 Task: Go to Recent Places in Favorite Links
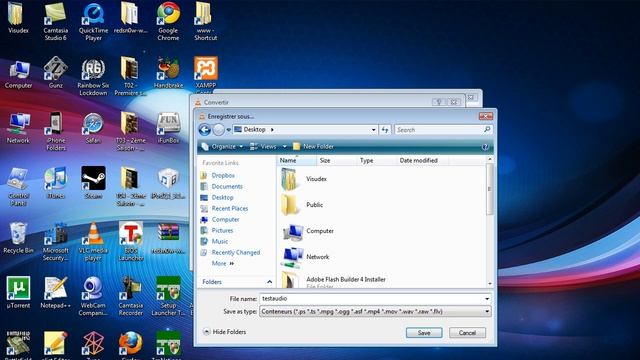click(224, 209)
